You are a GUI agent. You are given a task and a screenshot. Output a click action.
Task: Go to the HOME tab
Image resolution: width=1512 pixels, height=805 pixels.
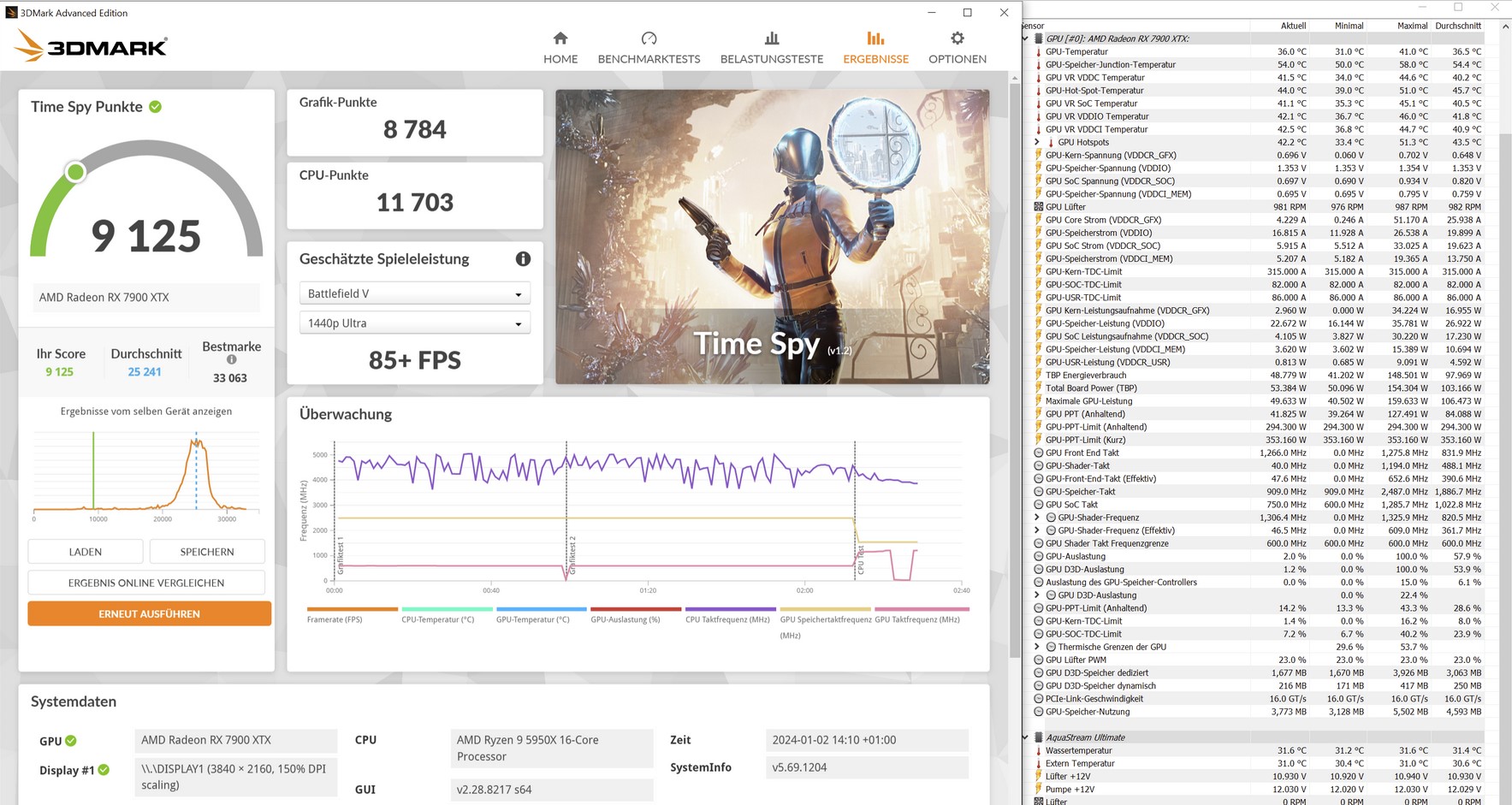pyautogui.click(x=560, y=48)
